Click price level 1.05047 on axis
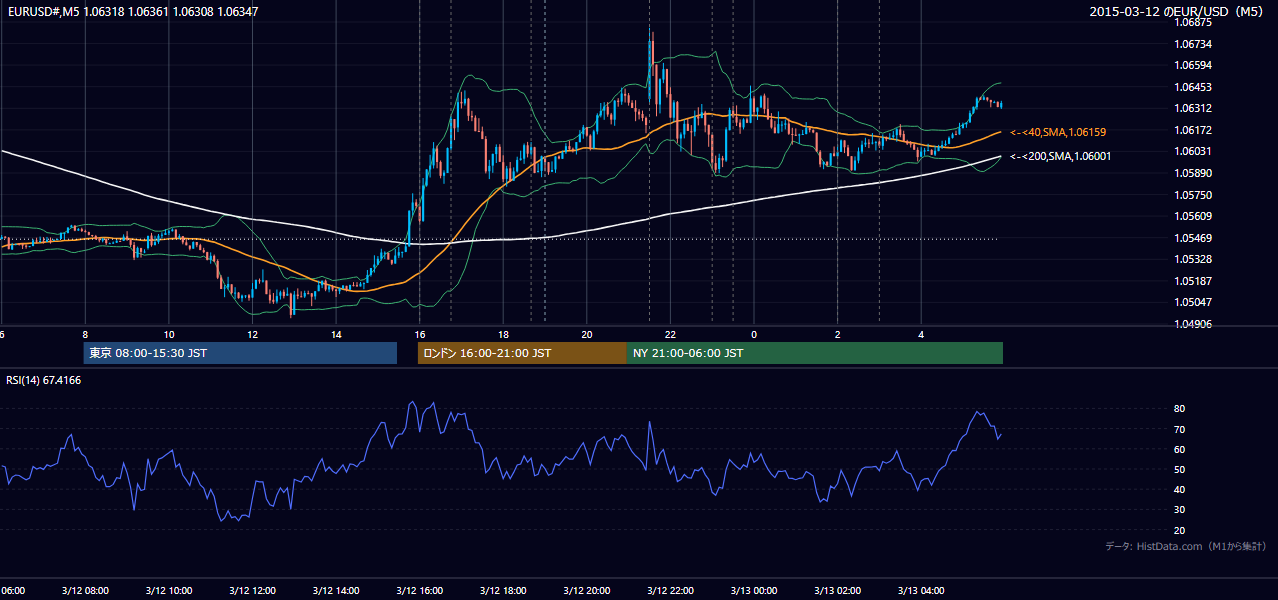This screenshot has height=600, width=1278. pyautogui.click(x=1193, y=302)
